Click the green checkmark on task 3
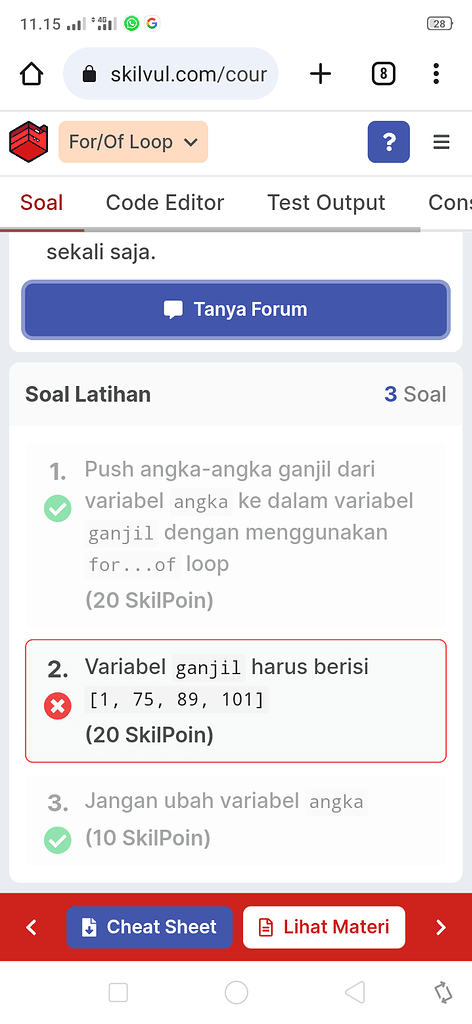Screen dimensions: 472x1024 tap(57, 839)
